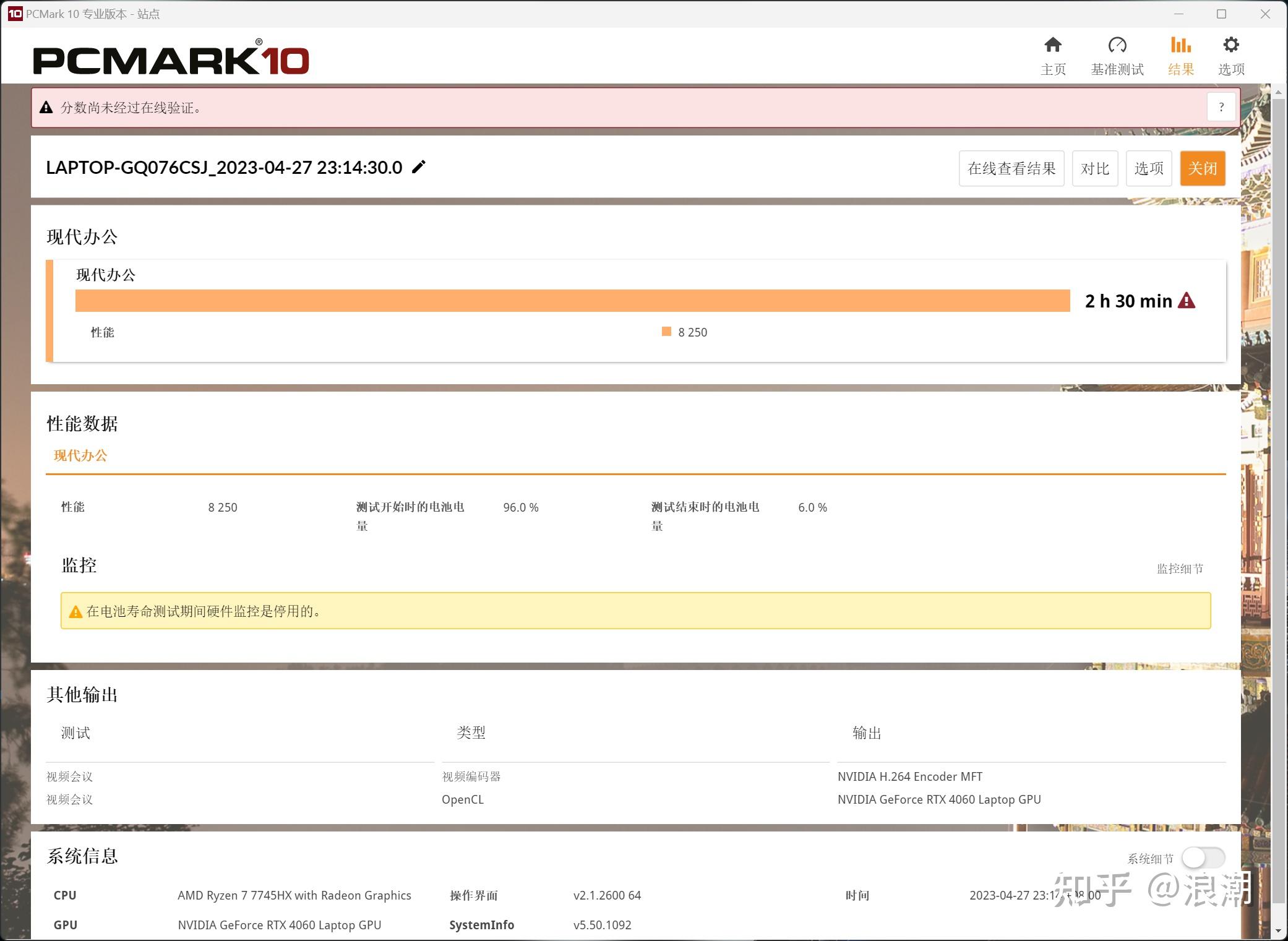The image size is (1288, 941).
Task: Click the PCMark 10 title bar app icon
Action: [15, 14]
